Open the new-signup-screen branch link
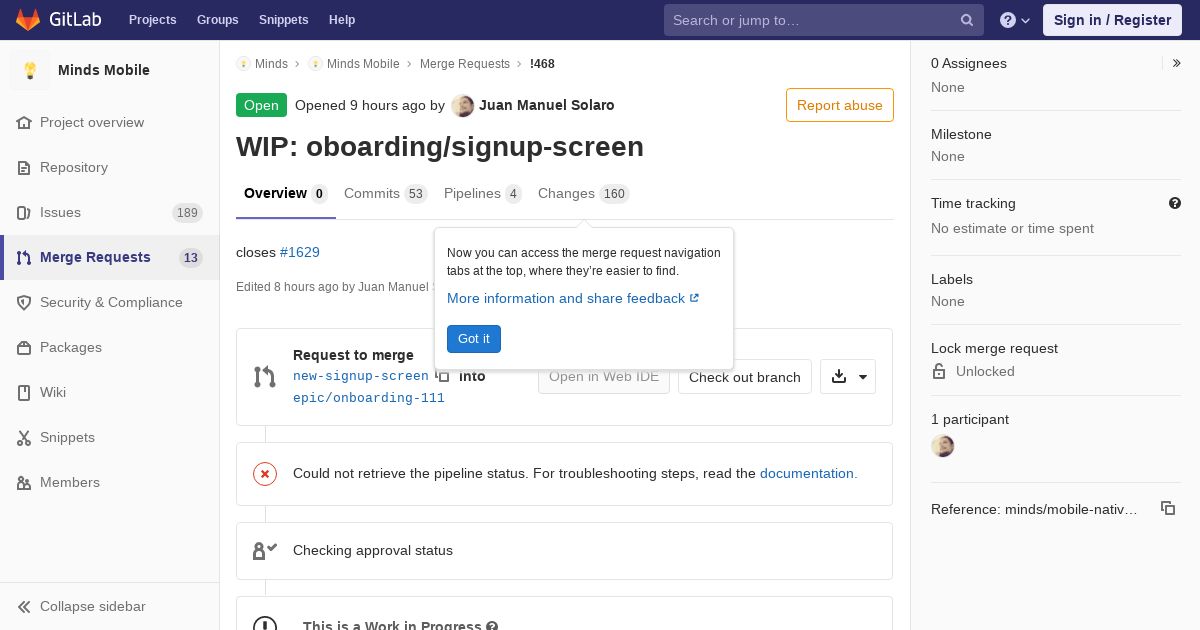This screenshot has width=1200, height=630. pos(361,376)
